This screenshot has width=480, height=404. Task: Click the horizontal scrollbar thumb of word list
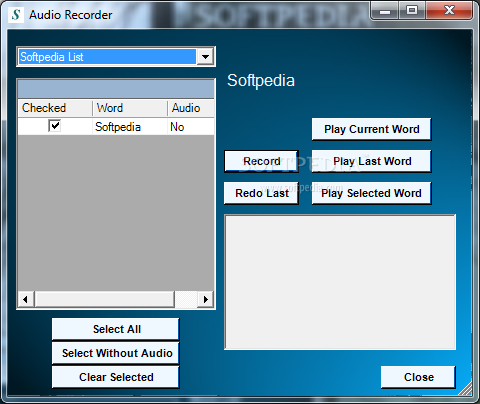(104, 299)
